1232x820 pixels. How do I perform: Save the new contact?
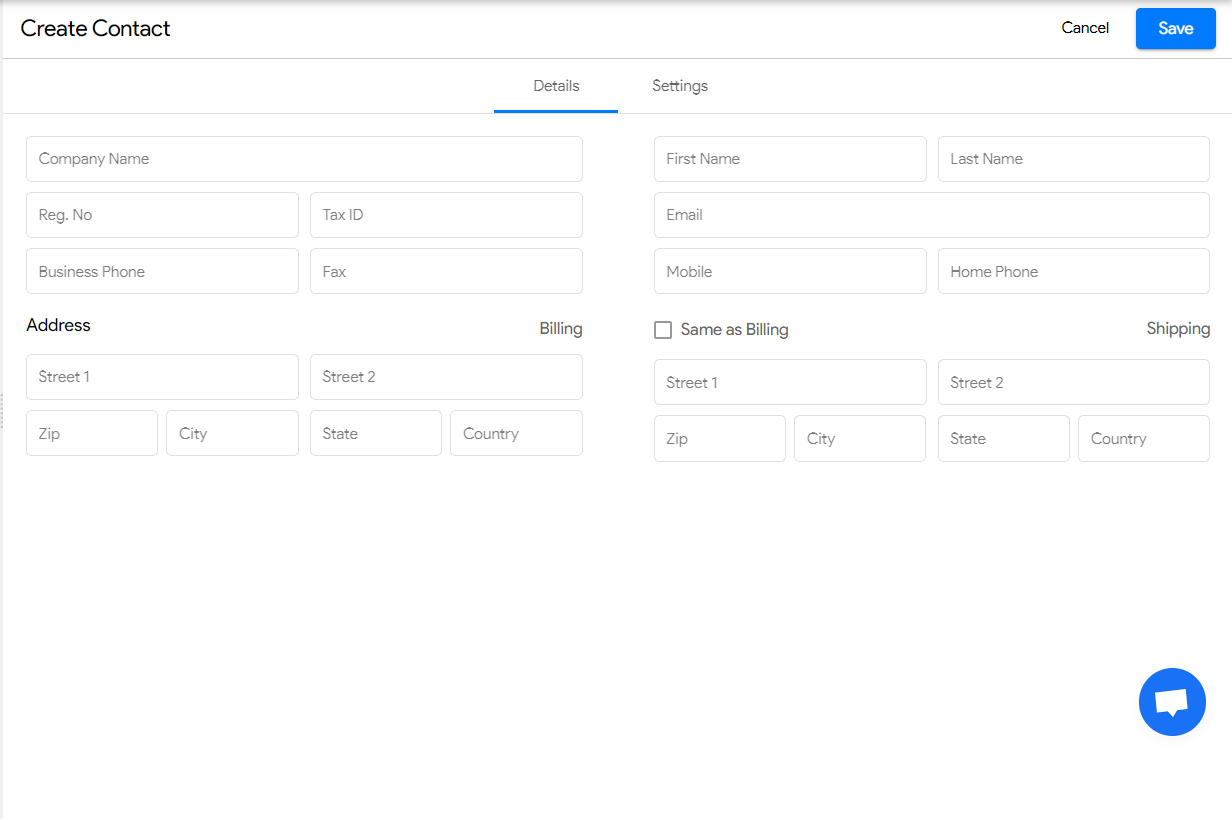click(1176, 28)
